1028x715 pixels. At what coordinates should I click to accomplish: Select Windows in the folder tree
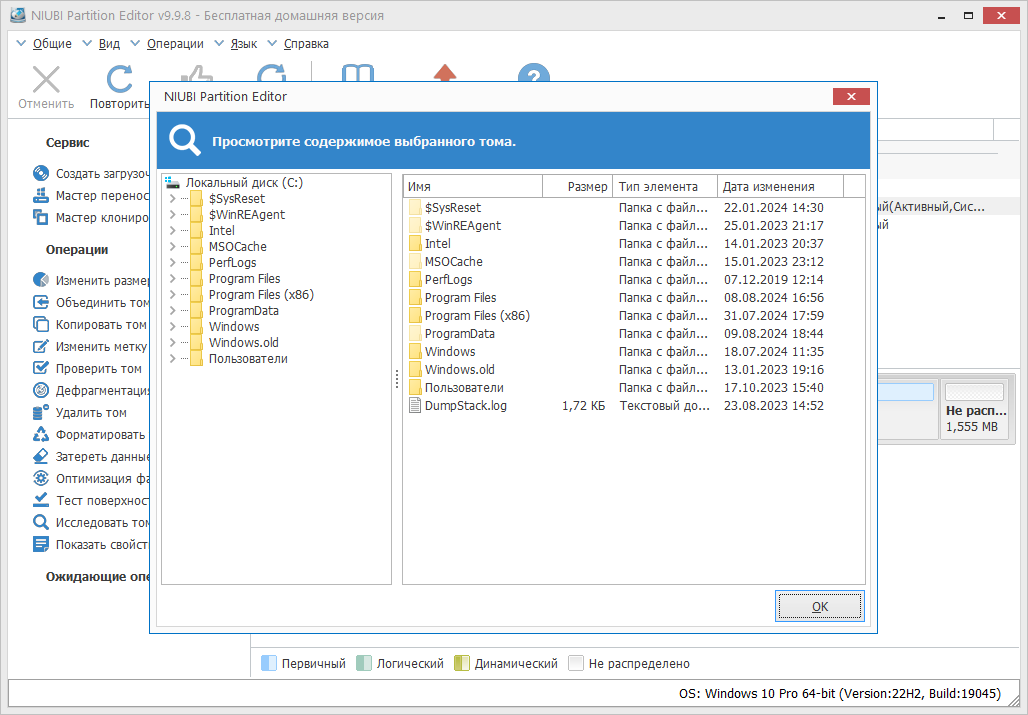(234, 326)
